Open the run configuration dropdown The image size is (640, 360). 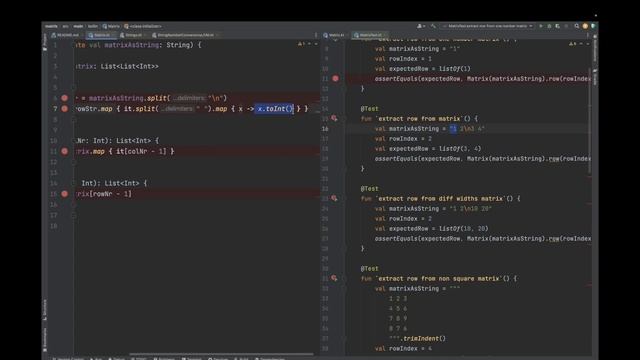pos(487,26)
